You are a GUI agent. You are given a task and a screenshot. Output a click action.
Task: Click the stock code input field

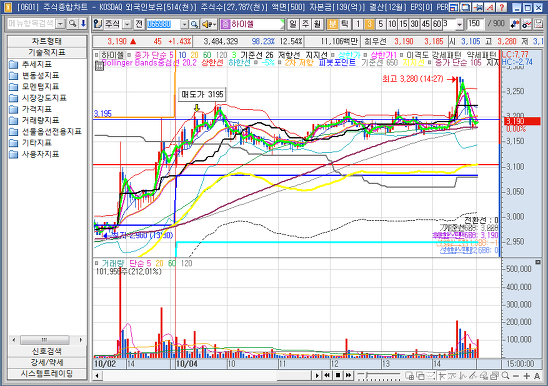(163, 24)
